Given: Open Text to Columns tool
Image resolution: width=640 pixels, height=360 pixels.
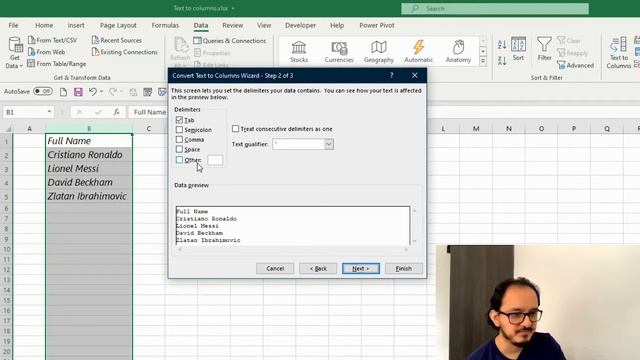Looking at the screenshot, I should pyautogui.click(x=618, y=53).
